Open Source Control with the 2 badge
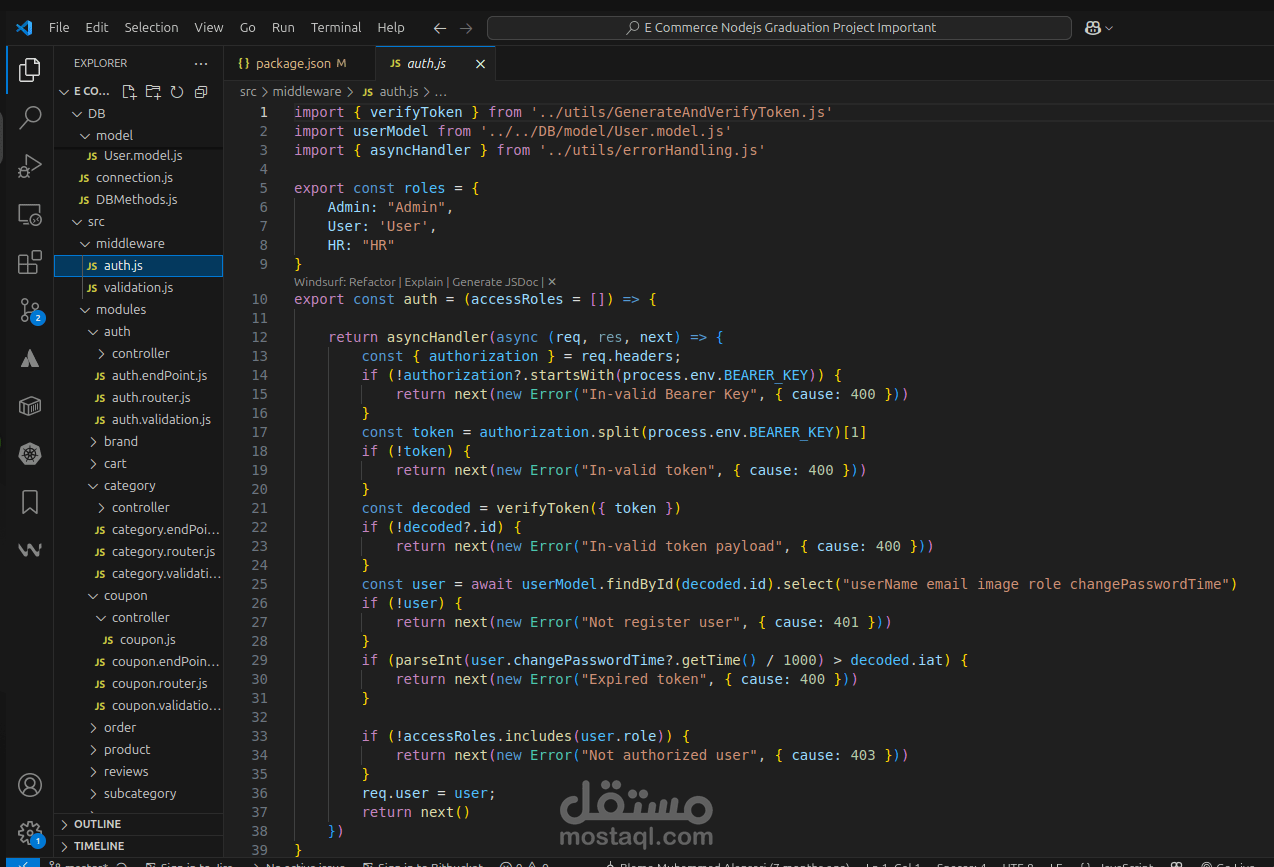Image resolution: width=1274 pixels, height=867 pixels. coord(30,311)
